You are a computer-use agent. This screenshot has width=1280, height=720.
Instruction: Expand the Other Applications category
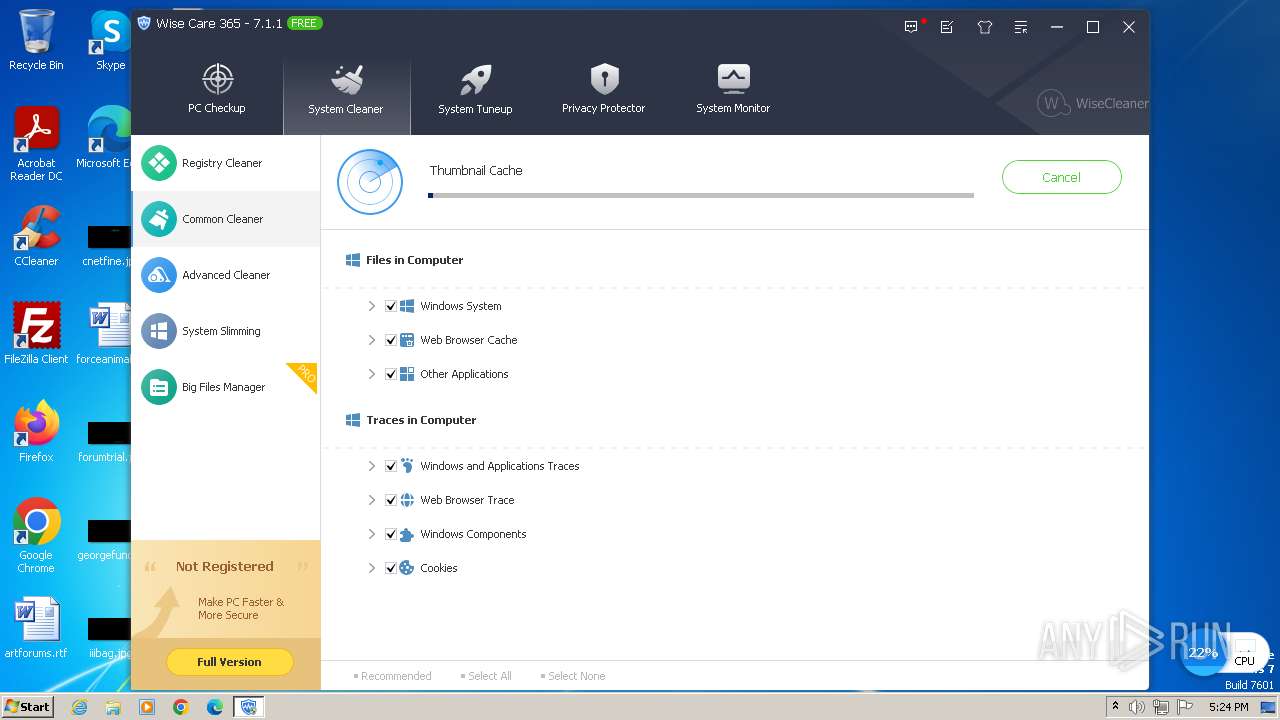coord(371,374)
